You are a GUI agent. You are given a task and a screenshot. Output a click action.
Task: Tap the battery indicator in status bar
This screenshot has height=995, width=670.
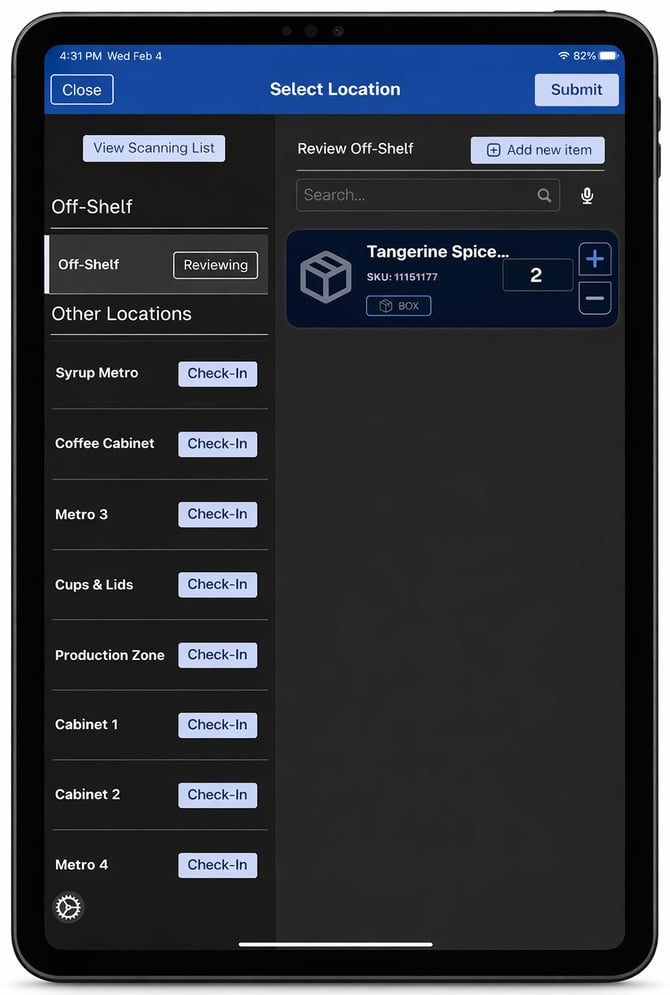point(608,56)
